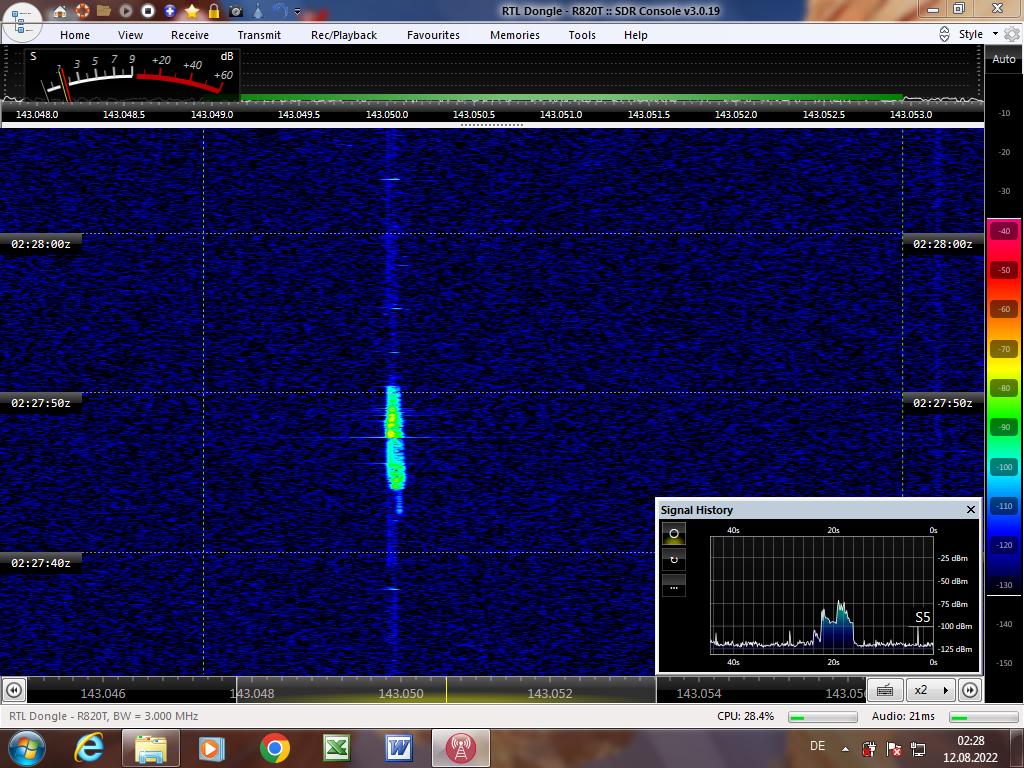Click the 02:27:40z timestamp label
This screenshot has height=768, width=1024.
click(x=40, y=563)
